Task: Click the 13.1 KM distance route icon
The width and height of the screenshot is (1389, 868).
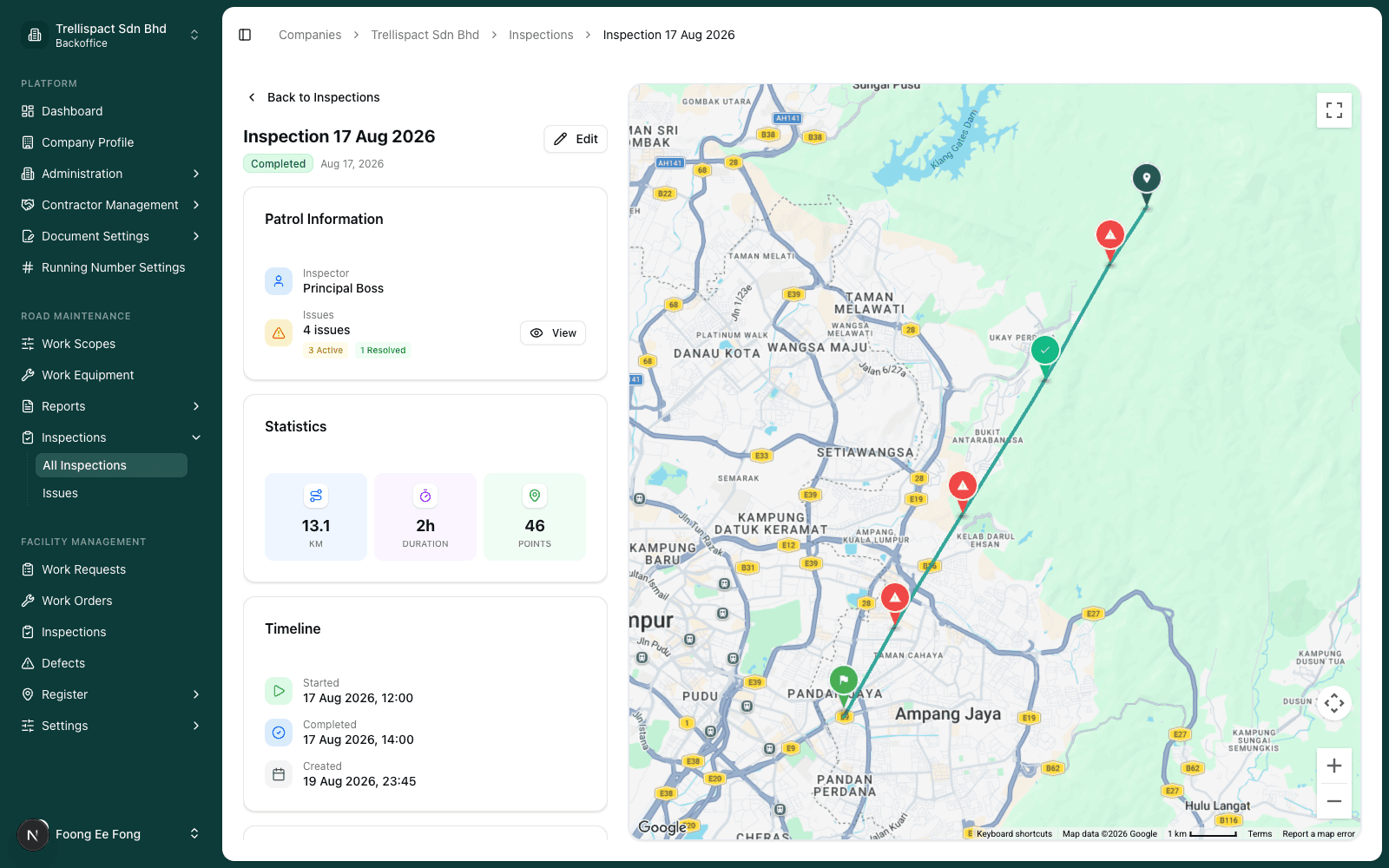Action: pos(316,496)
